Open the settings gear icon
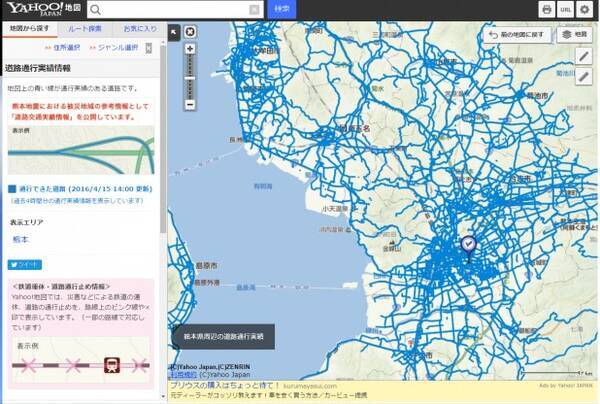The image size is (600, 404). 585,9
